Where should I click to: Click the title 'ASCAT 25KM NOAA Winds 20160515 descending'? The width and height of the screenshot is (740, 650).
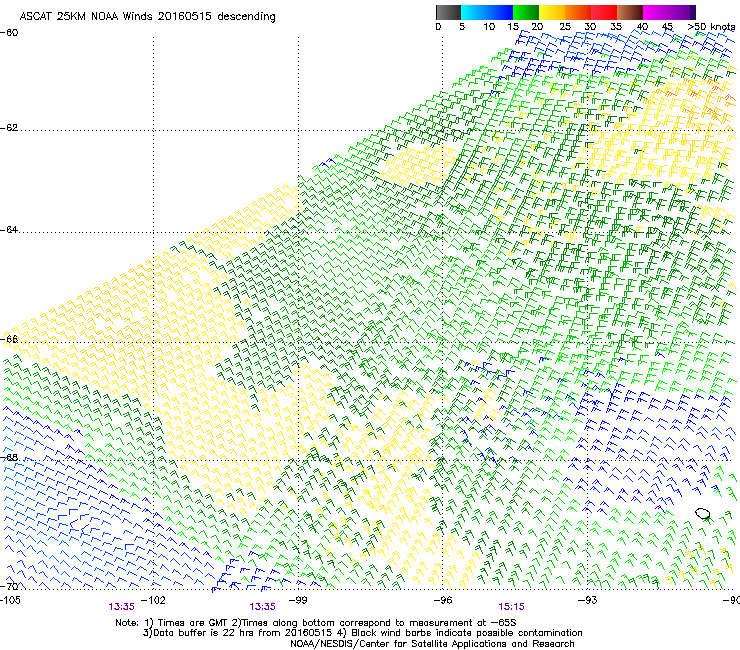coord(148,16)
